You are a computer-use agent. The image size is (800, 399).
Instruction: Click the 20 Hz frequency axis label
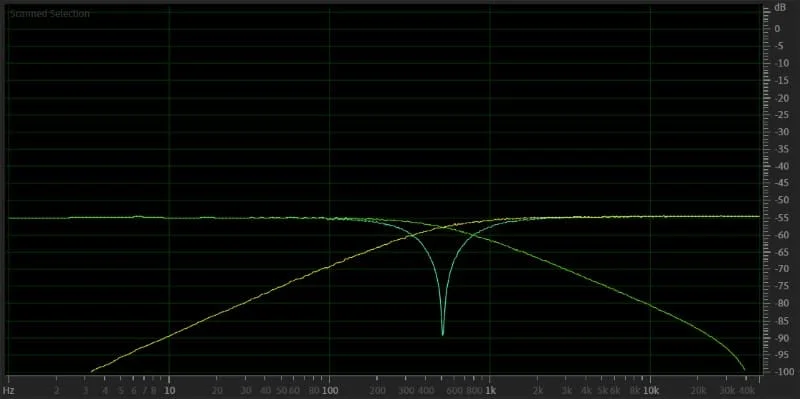217,391
